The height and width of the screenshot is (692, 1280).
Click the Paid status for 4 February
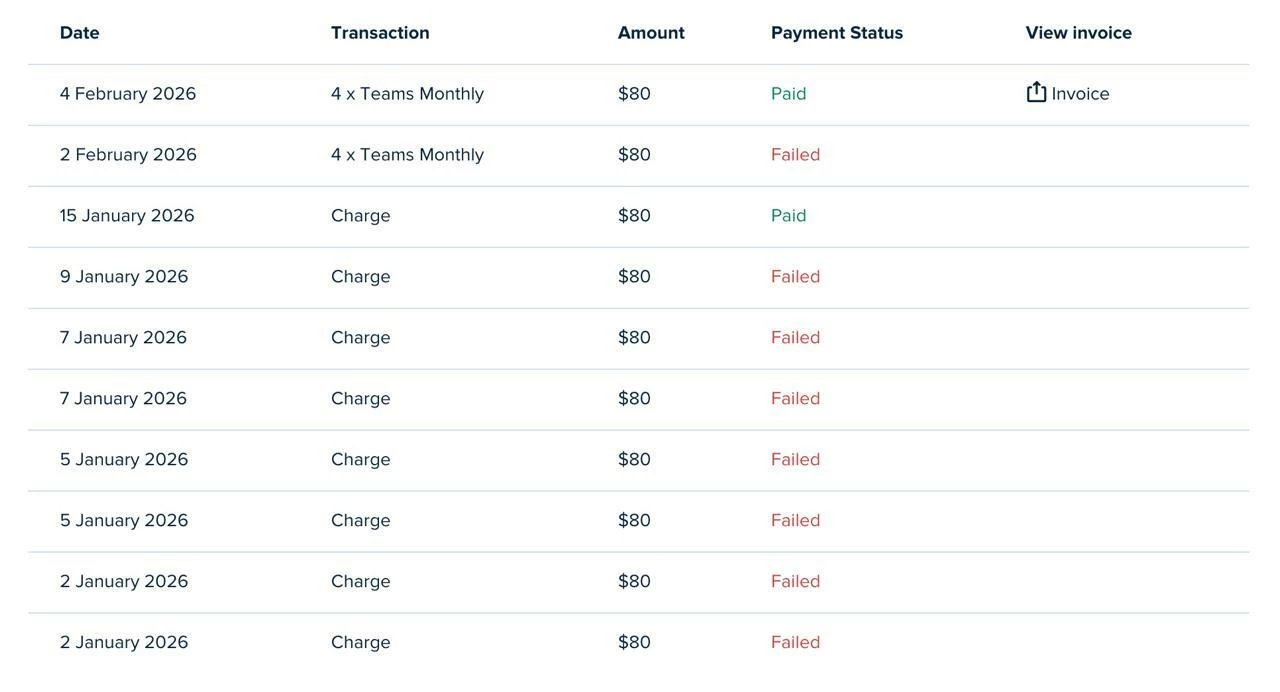point(788,94)
